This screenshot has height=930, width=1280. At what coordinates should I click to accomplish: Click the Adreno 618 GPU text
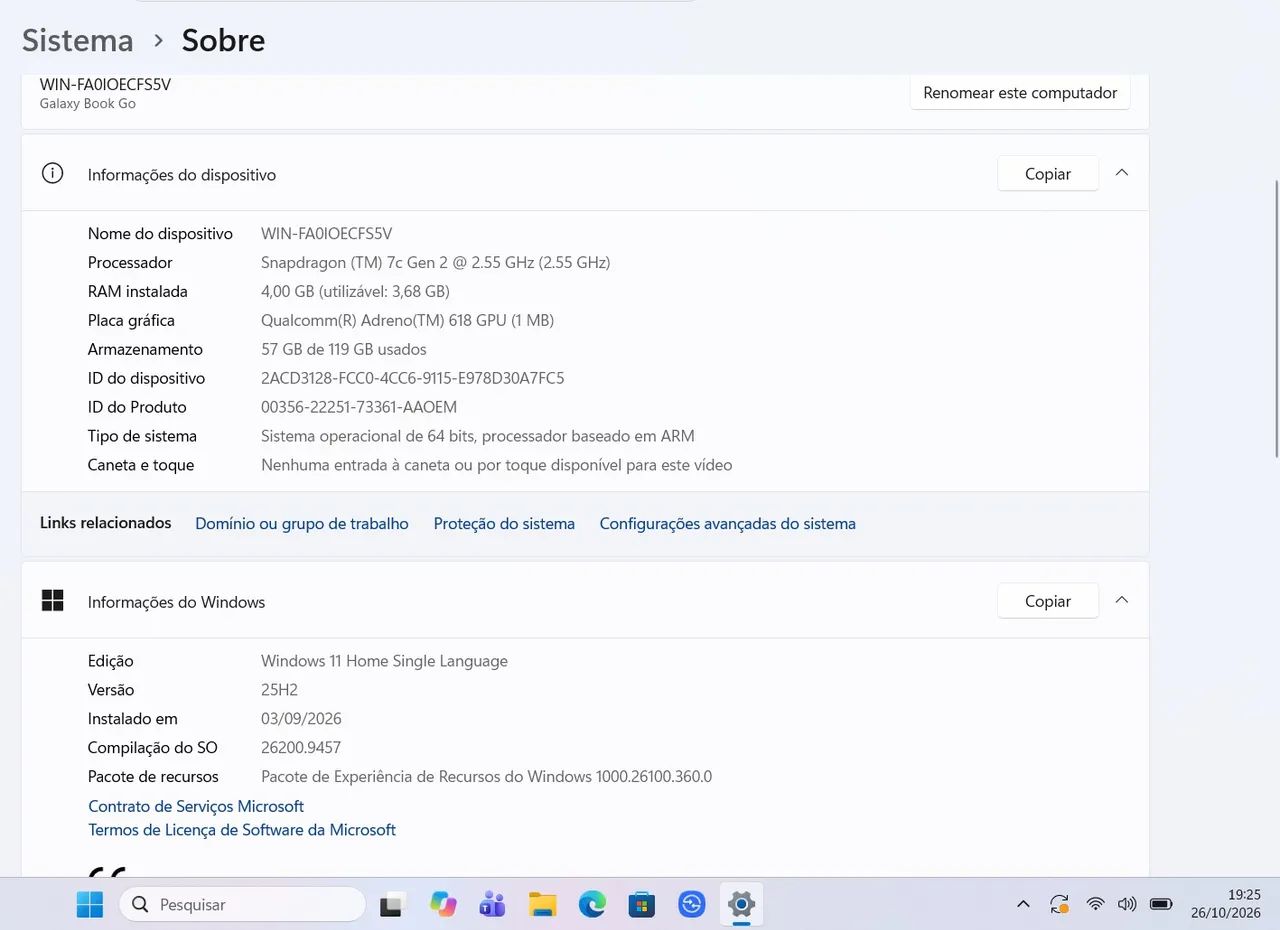tap(407, 320)
